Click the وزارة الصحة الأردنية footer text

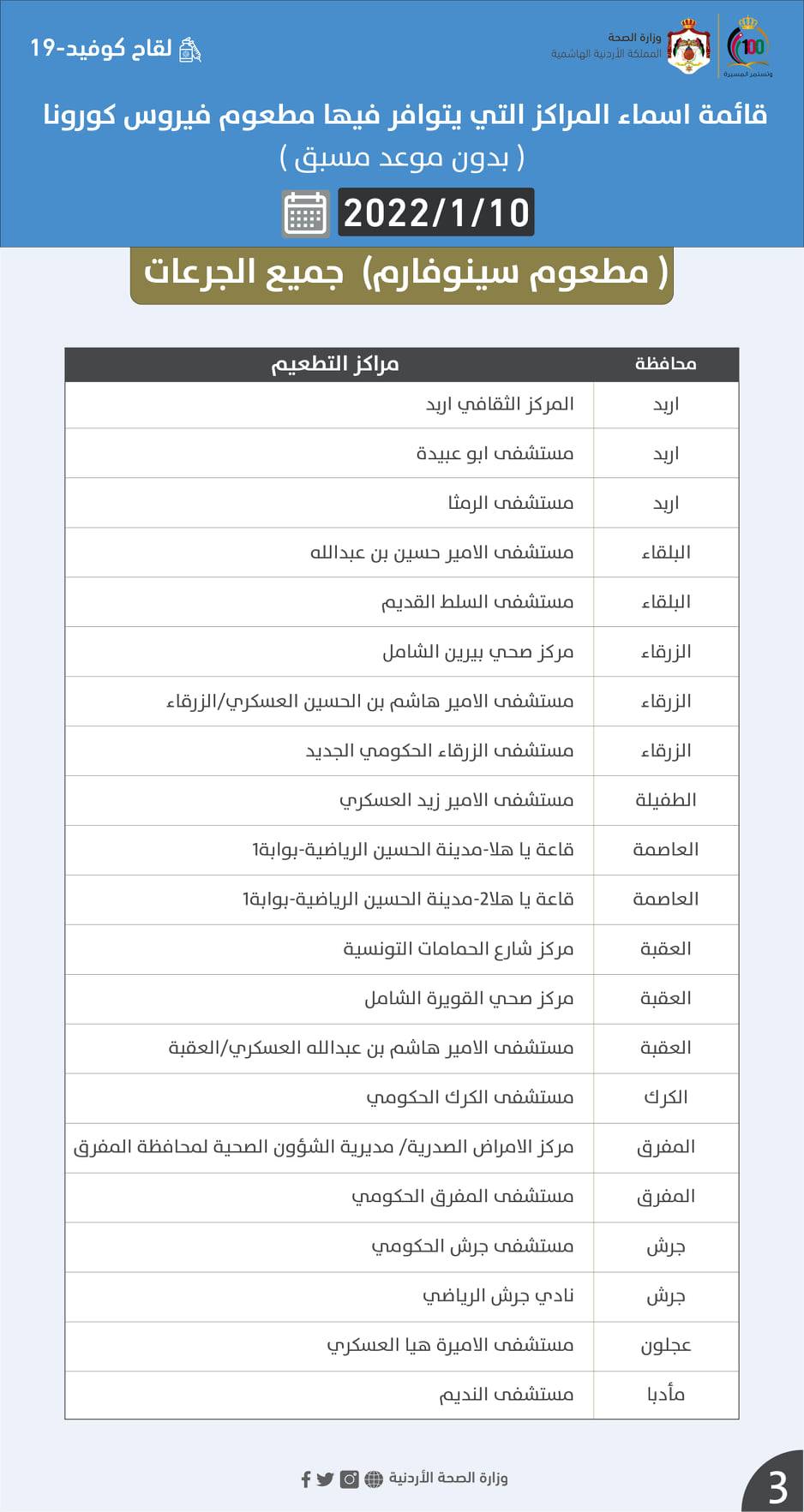pos(448,1478)
